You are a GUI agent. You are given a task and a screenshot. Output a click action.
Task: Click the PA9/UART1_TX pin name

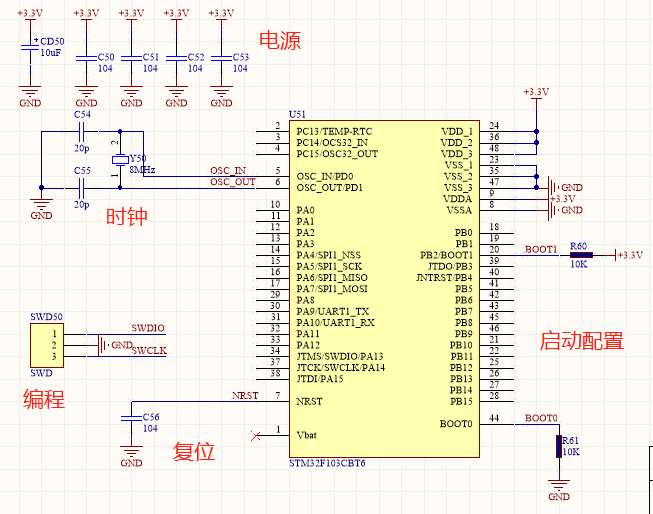333,312
